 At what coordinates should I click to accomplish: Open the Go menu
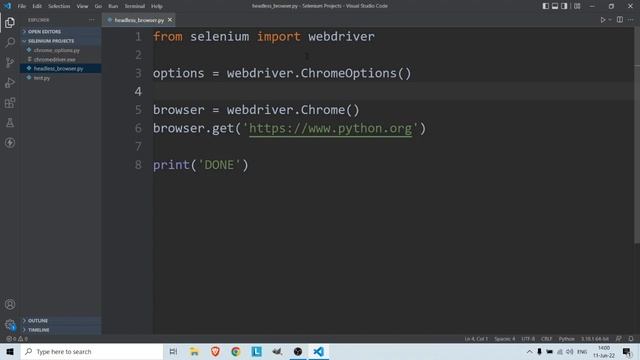[98, 6]
